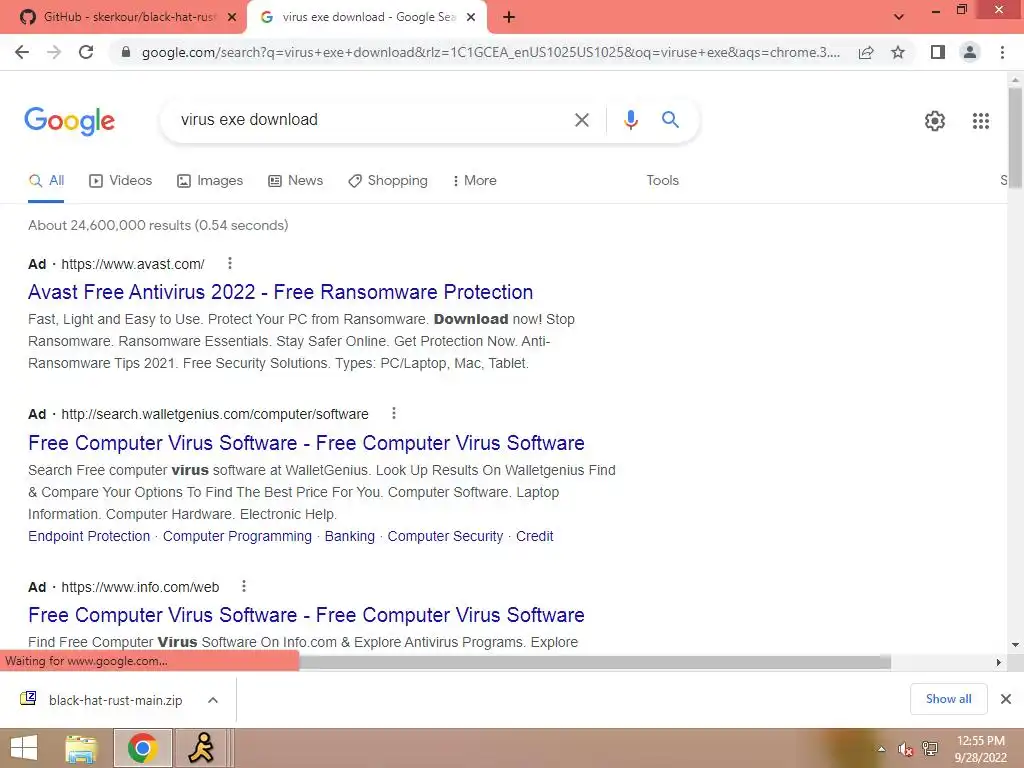1024x768 pixels.
Task: Switch to News results
Action: click(296, 180)
